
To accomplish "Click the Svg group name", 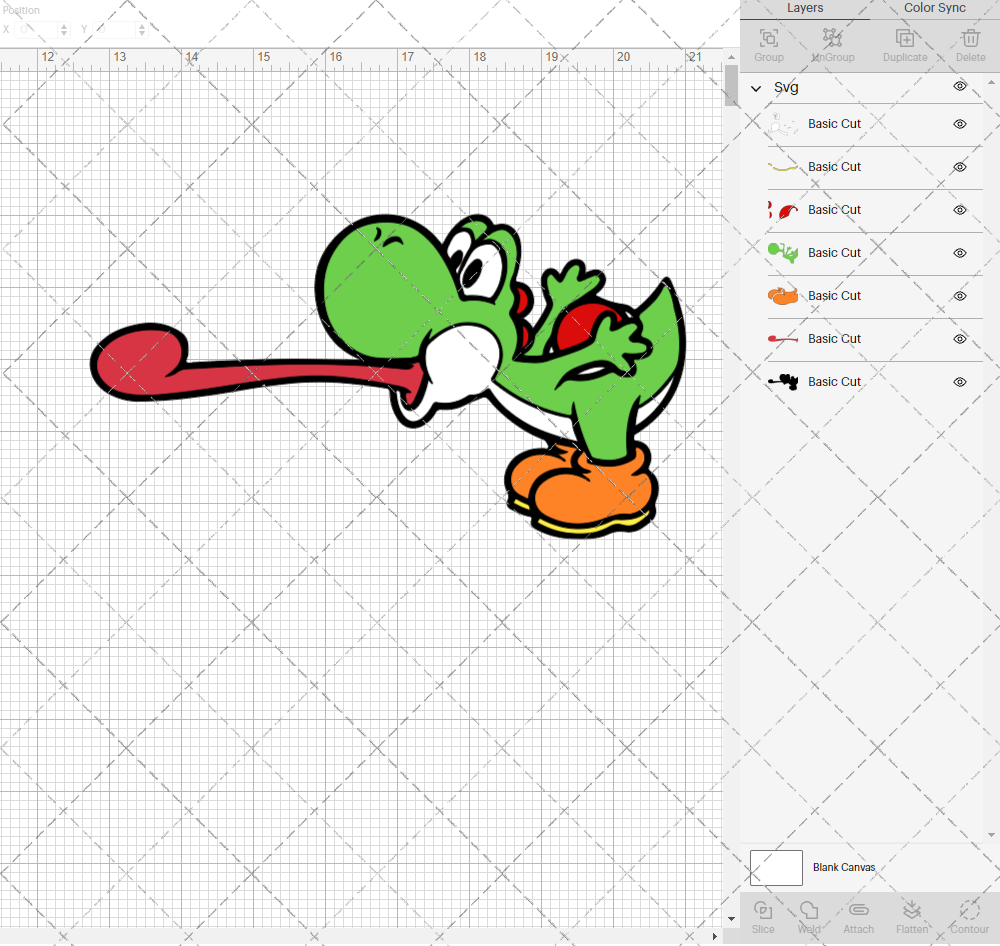I will coord(786,87).
